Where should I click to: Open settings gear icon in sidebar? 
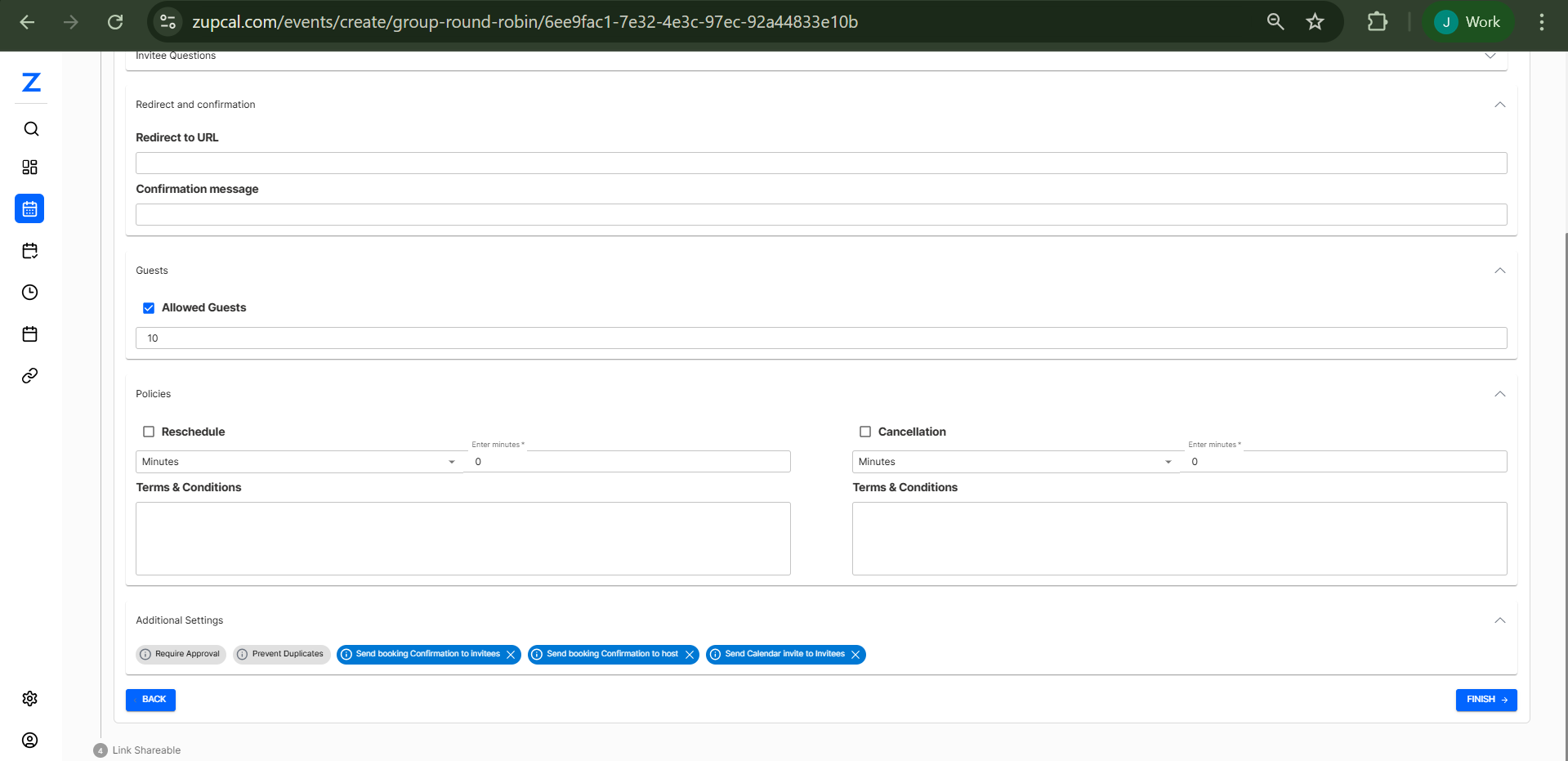point(30,699)
